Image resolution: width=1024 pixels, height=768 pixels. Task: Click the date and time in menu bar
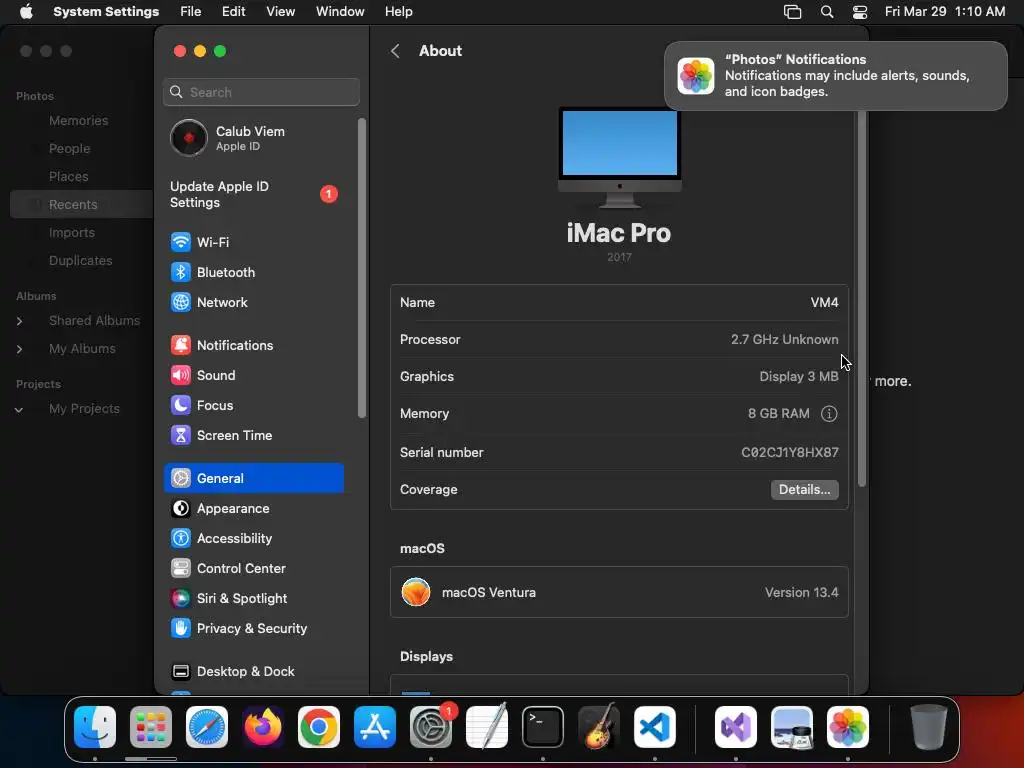click(945, 12)
